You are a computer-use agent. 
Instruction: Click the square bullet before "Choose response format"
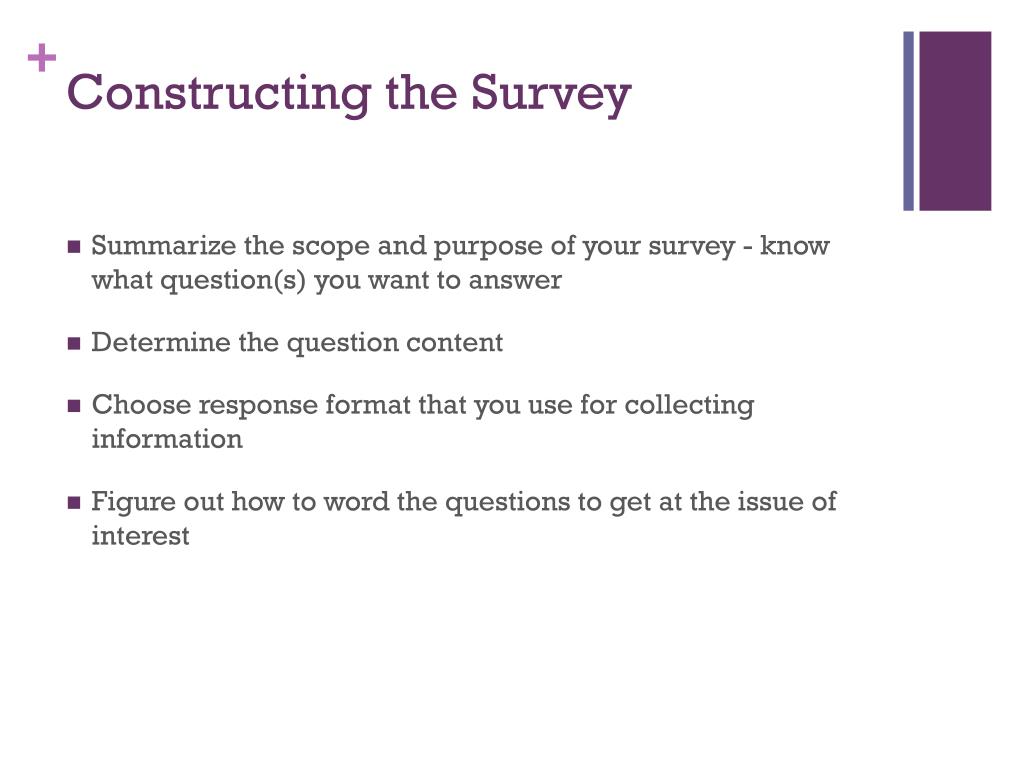click(73, 406)
